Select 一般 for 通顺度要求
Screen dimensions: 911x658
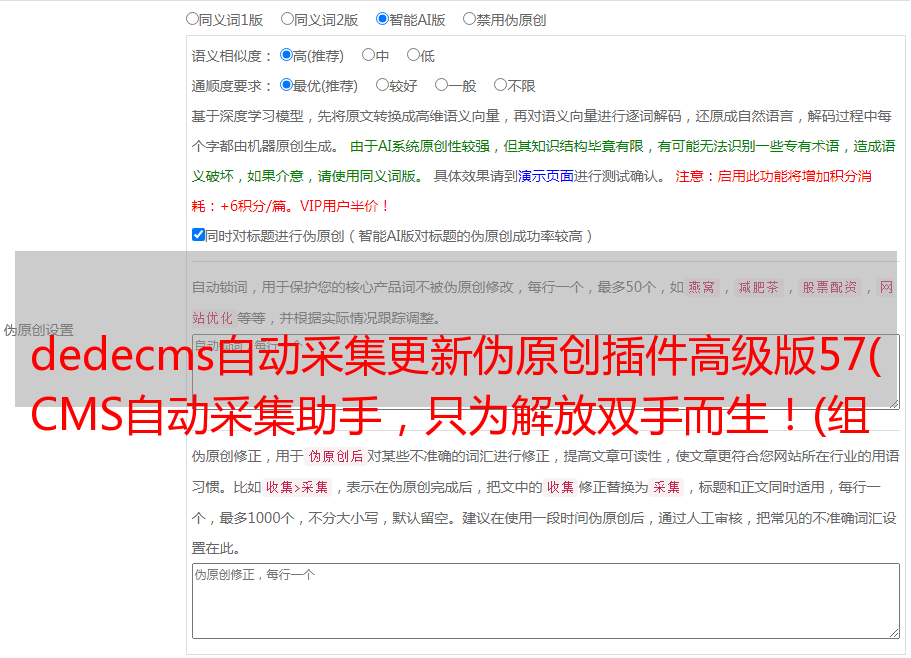pos(442,85)
